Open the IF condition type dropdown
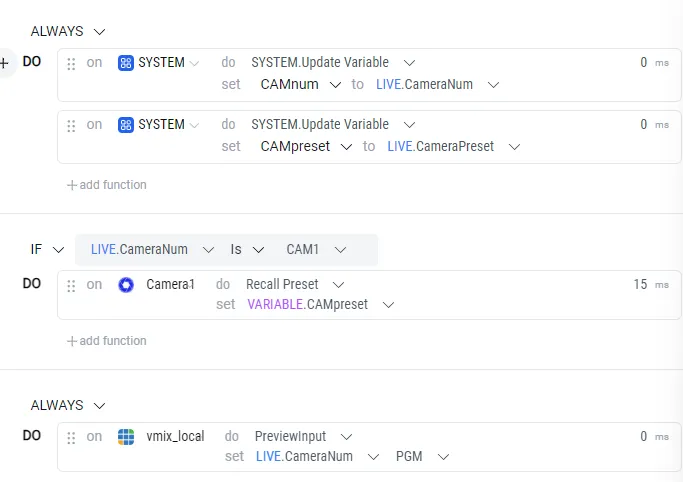 58,250
